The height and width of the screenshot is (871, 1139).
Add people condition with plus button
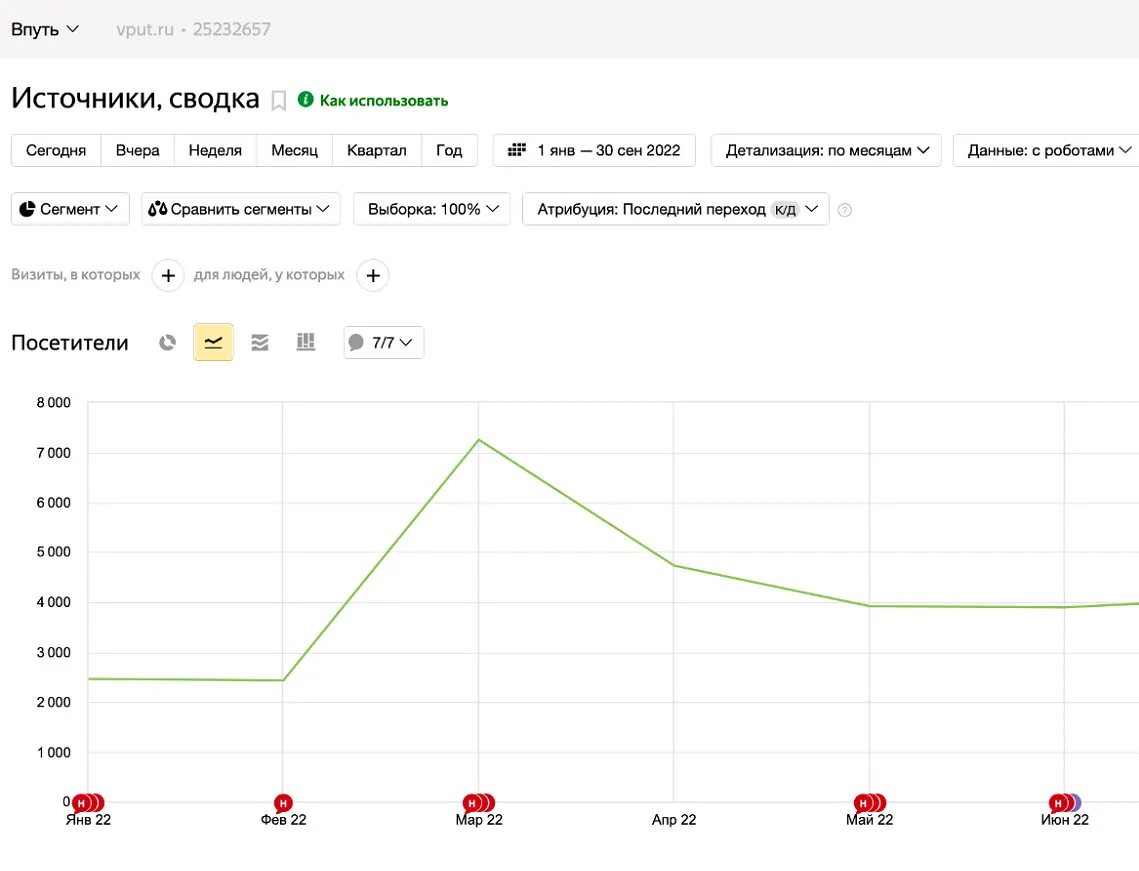pyautogui.click(x=373, y=275)
